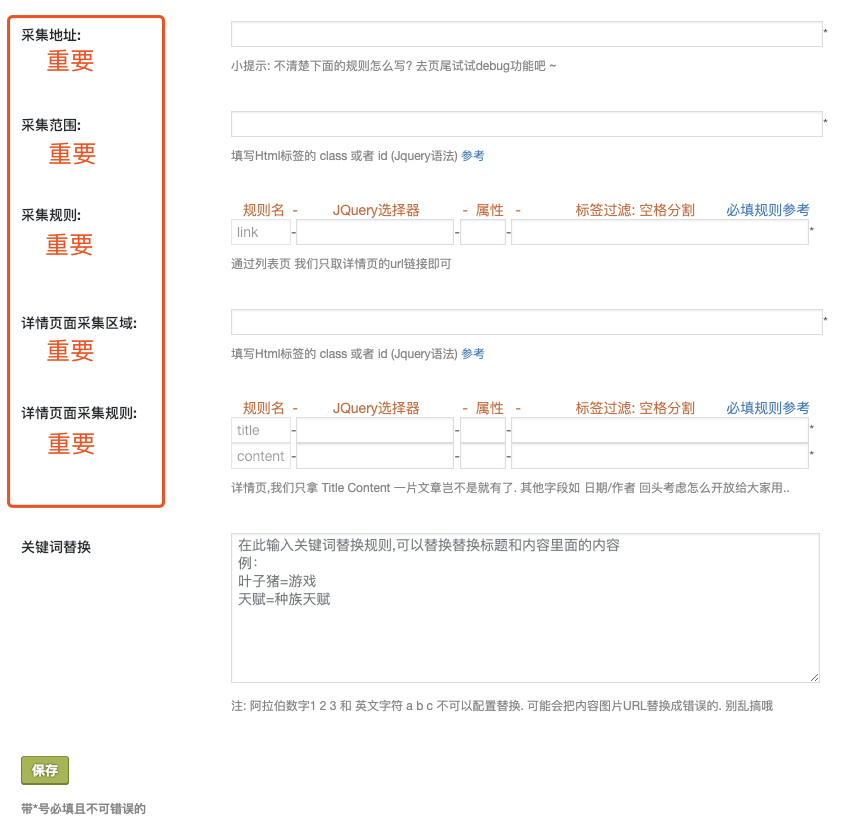Image resolution: width=841 pixels, height=823 pixels.
Task: Click the attribute field in title row
Action: tap(483, 430)
